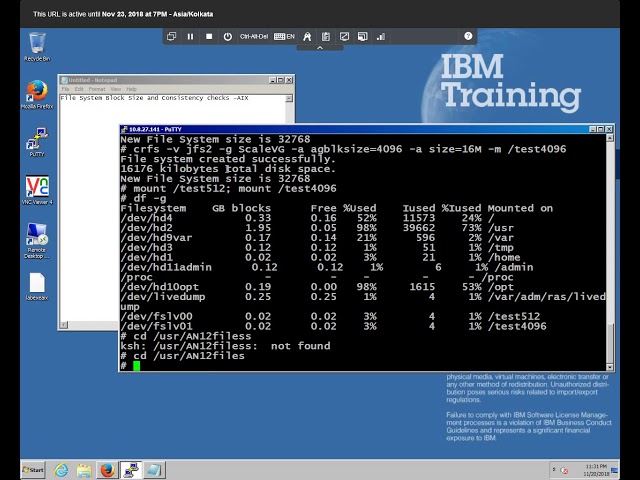Click the green terminal cursor prompt
Screen dimensions: 640x480
point(136,366)
